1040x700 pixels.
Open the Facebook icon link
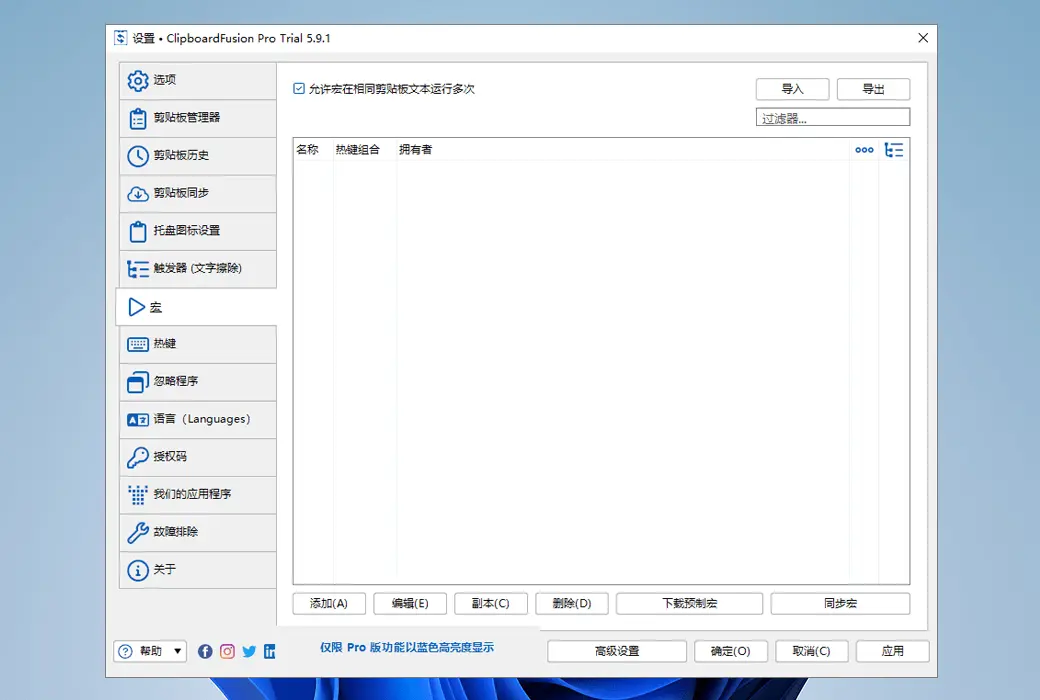point(206,652)
